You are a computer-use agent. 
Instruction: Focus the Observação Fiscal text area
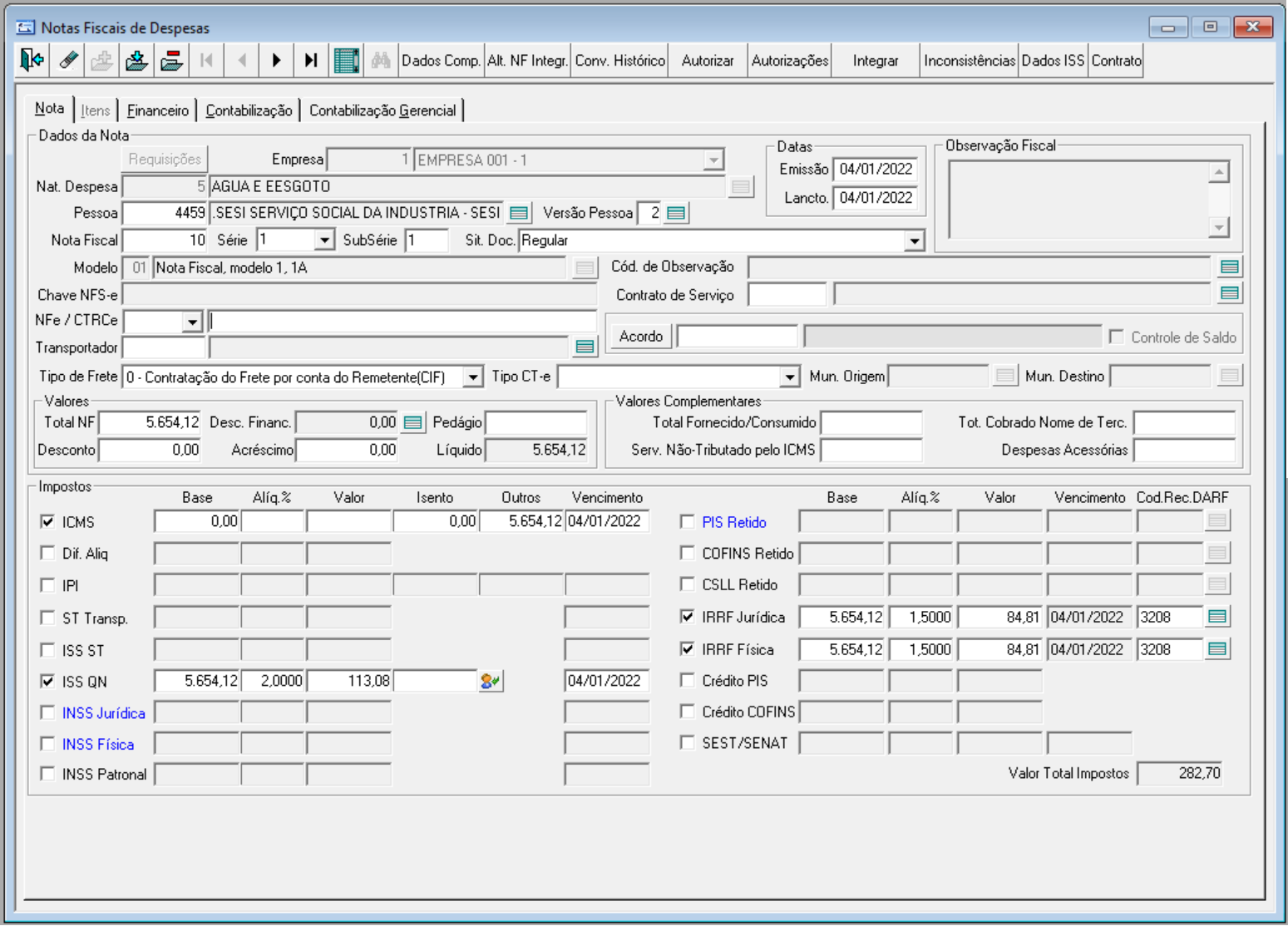coord(1078,199)
